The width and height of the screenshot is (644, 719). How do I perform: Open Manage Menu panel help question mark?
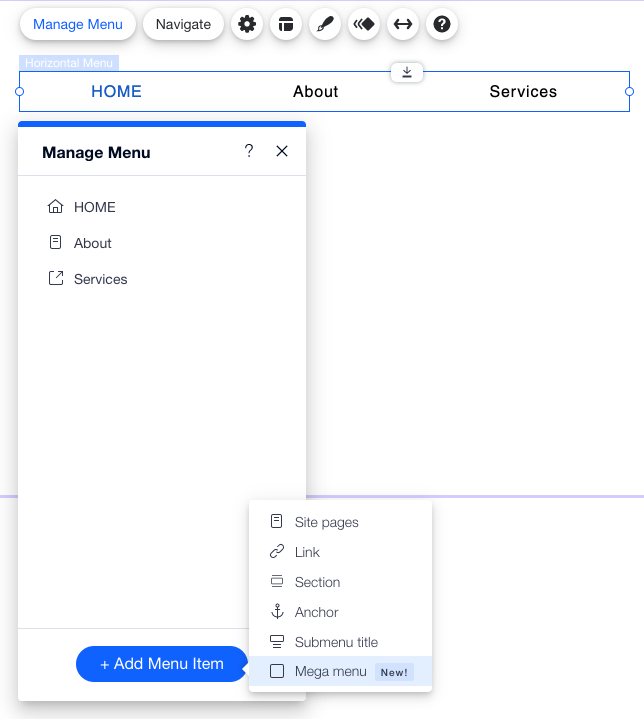tap(249, 151)
